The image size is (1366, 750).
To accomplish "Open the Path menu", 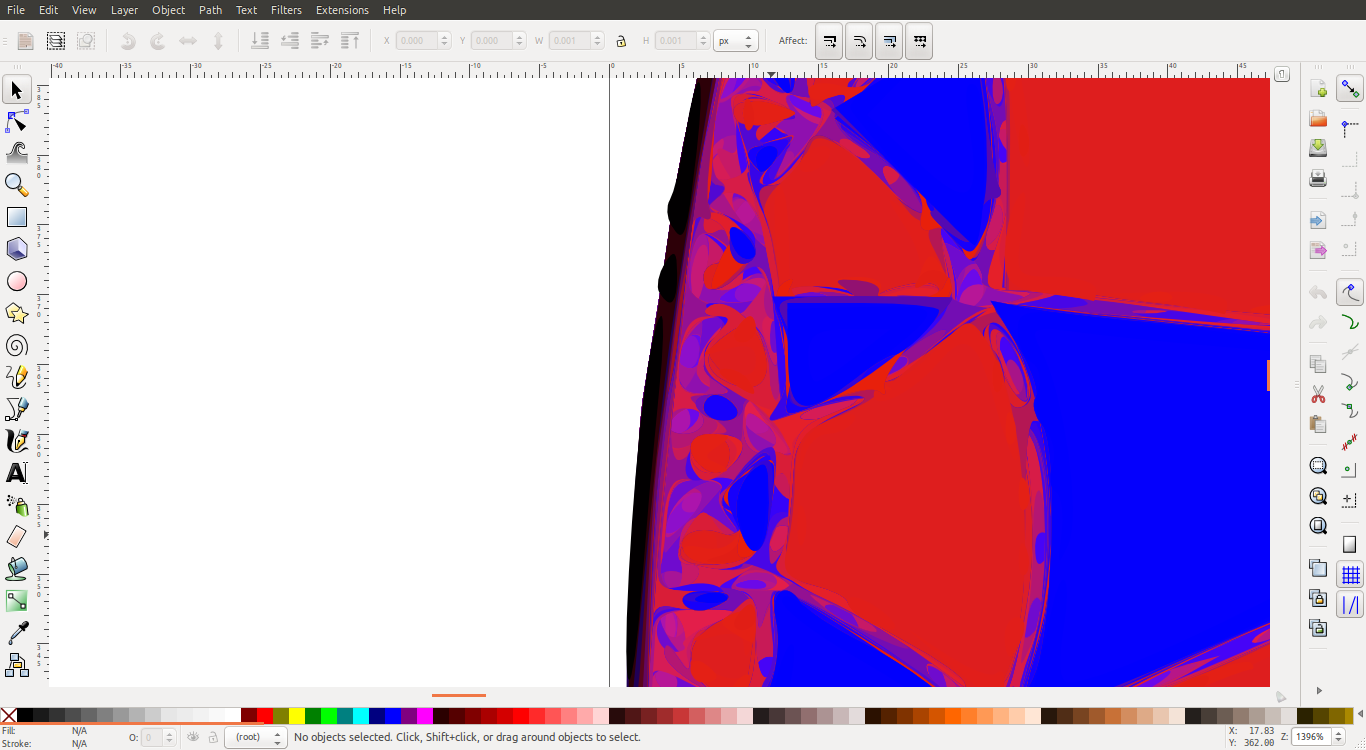I will [x=211, y=10].
